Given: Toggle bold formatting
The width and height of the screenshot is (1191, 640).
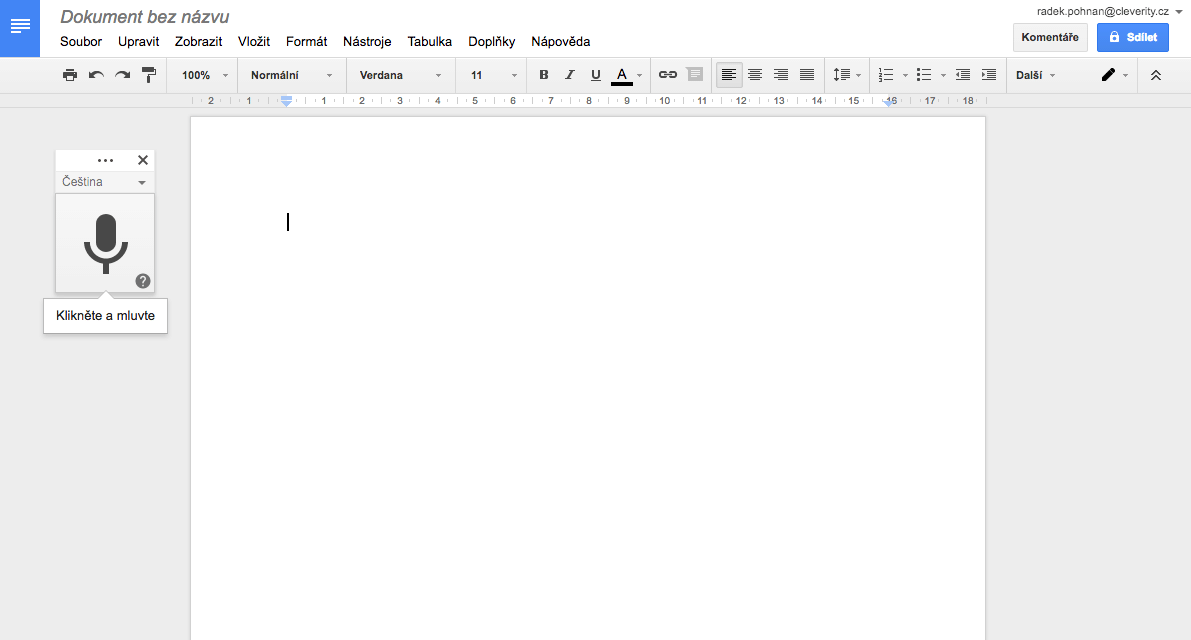Looking at the screenshot, I should pos(544,75).
